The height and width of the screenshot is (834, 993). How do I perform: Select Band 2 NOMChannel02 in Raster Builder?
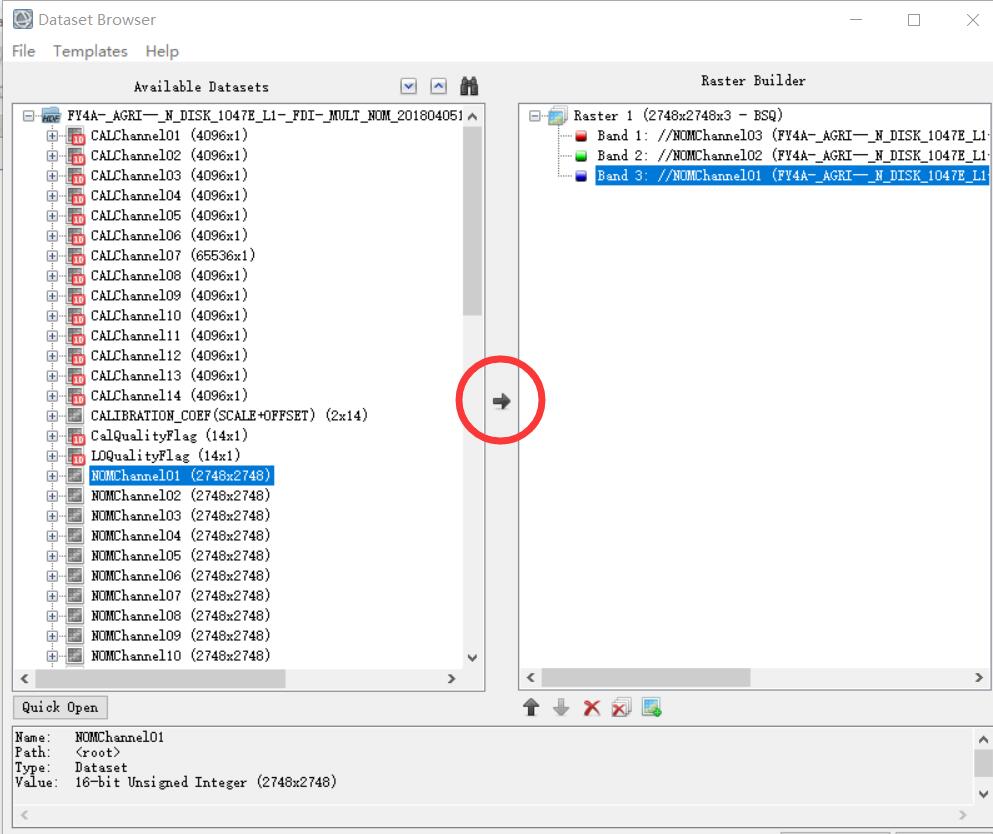[792, 156]
